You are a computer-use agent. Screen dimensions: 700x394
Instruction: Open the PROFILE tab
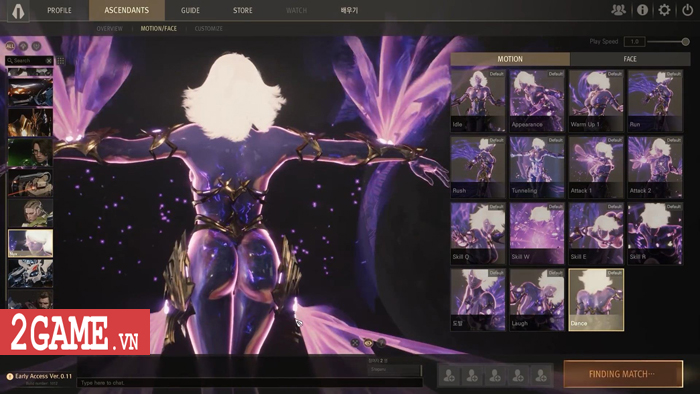point(59,10)
